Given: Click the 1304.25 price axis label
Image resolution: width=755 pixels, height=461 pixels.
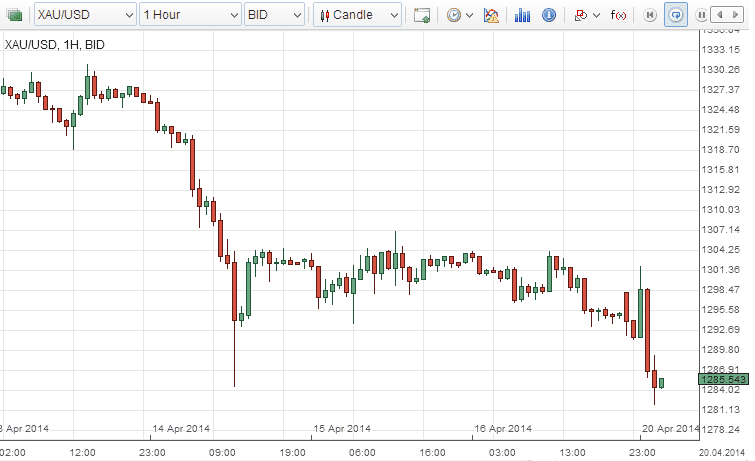Looking at the screenshot, I should pos(720,250).
